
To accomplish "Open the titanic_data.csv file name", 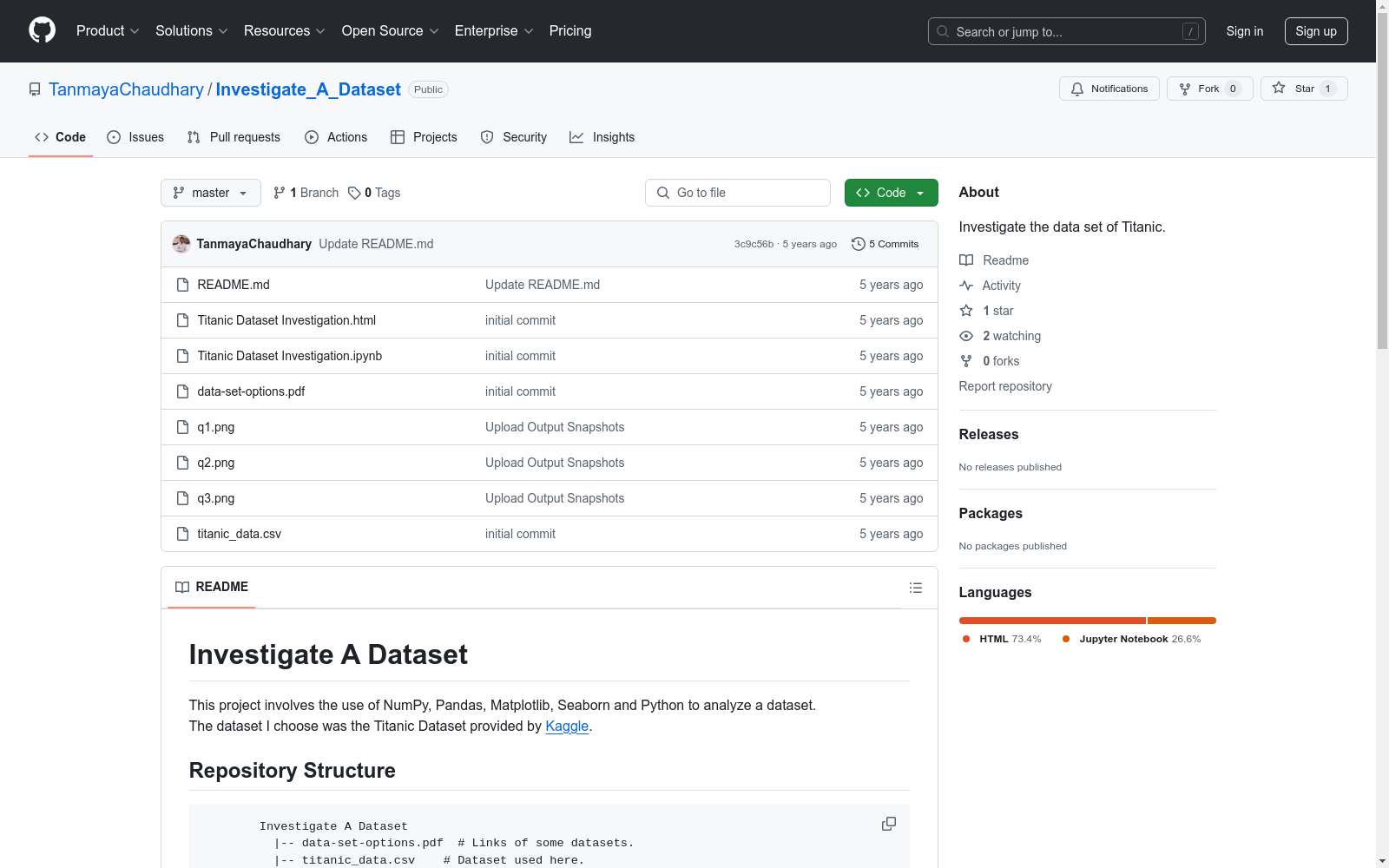I will [x=240, y=534].
